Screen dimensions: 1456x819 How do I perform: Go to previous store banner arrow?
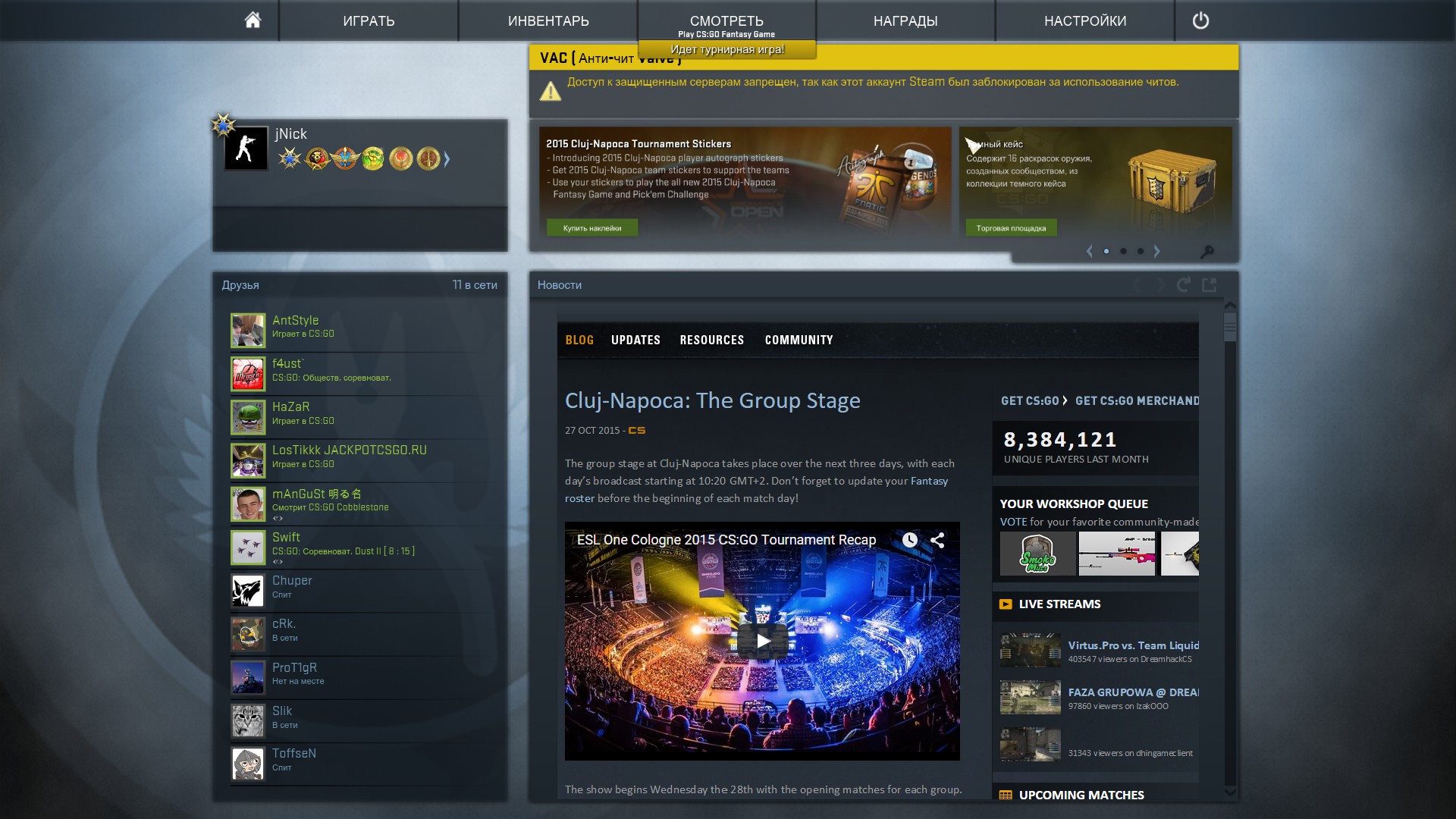[1090, 251]
